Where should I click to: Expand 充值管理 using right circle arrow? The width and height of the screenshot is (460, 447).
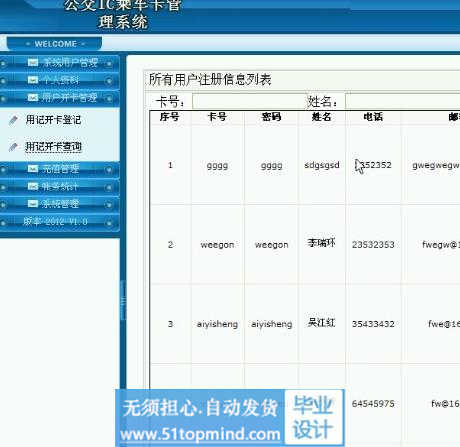(x=109, y=170)
